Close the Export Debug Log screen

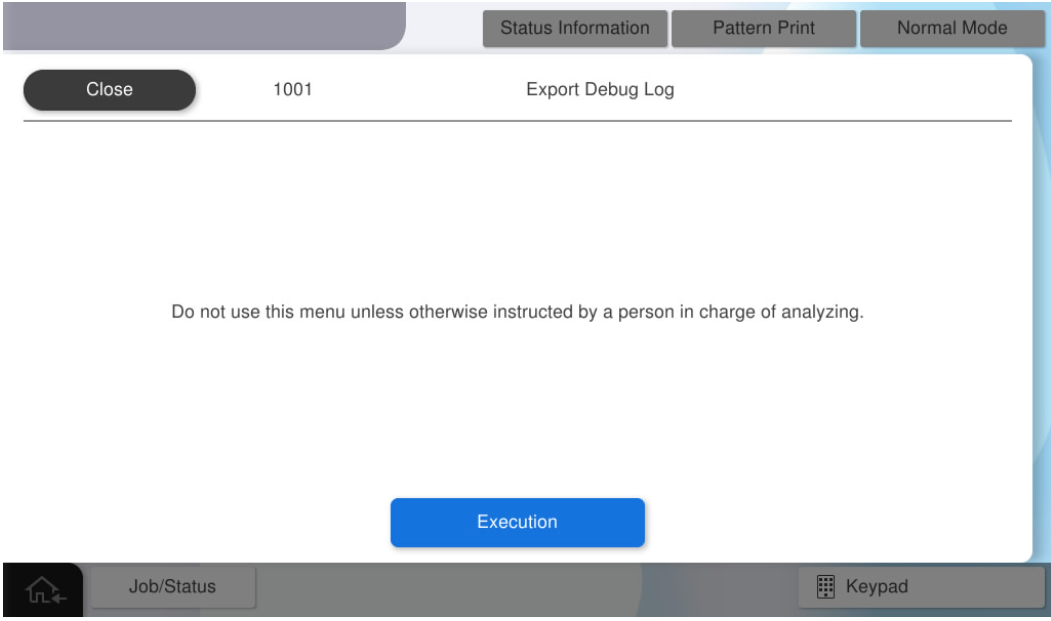(x=110, y=90)
